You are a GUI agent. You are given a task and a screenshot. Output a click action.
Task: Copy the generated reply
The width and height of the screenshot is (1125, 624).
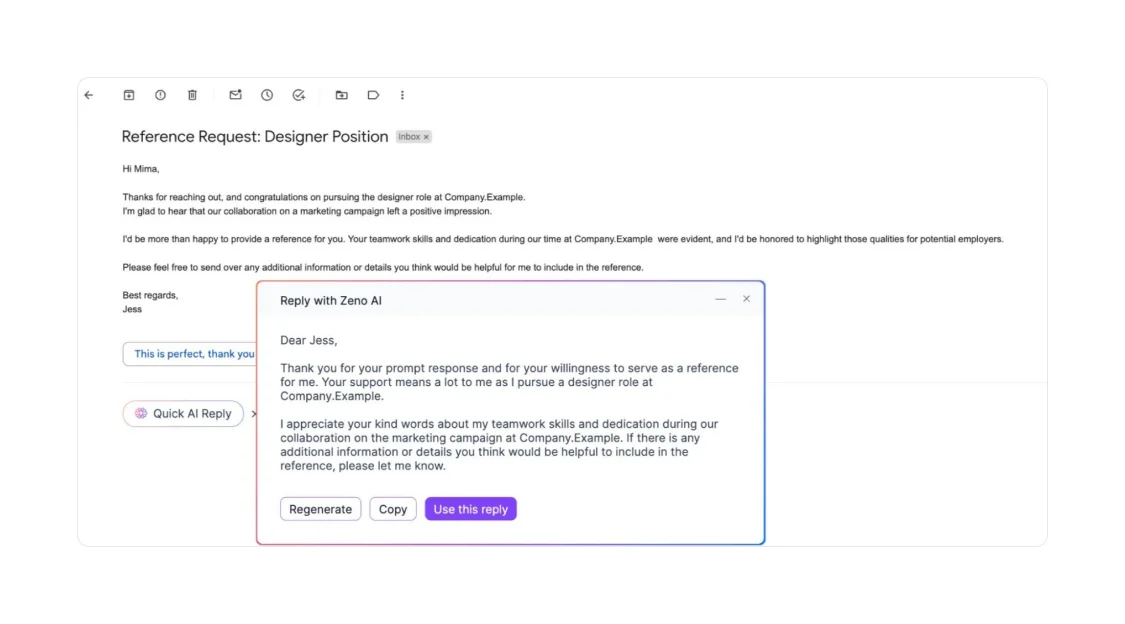[x=393, y=509]
